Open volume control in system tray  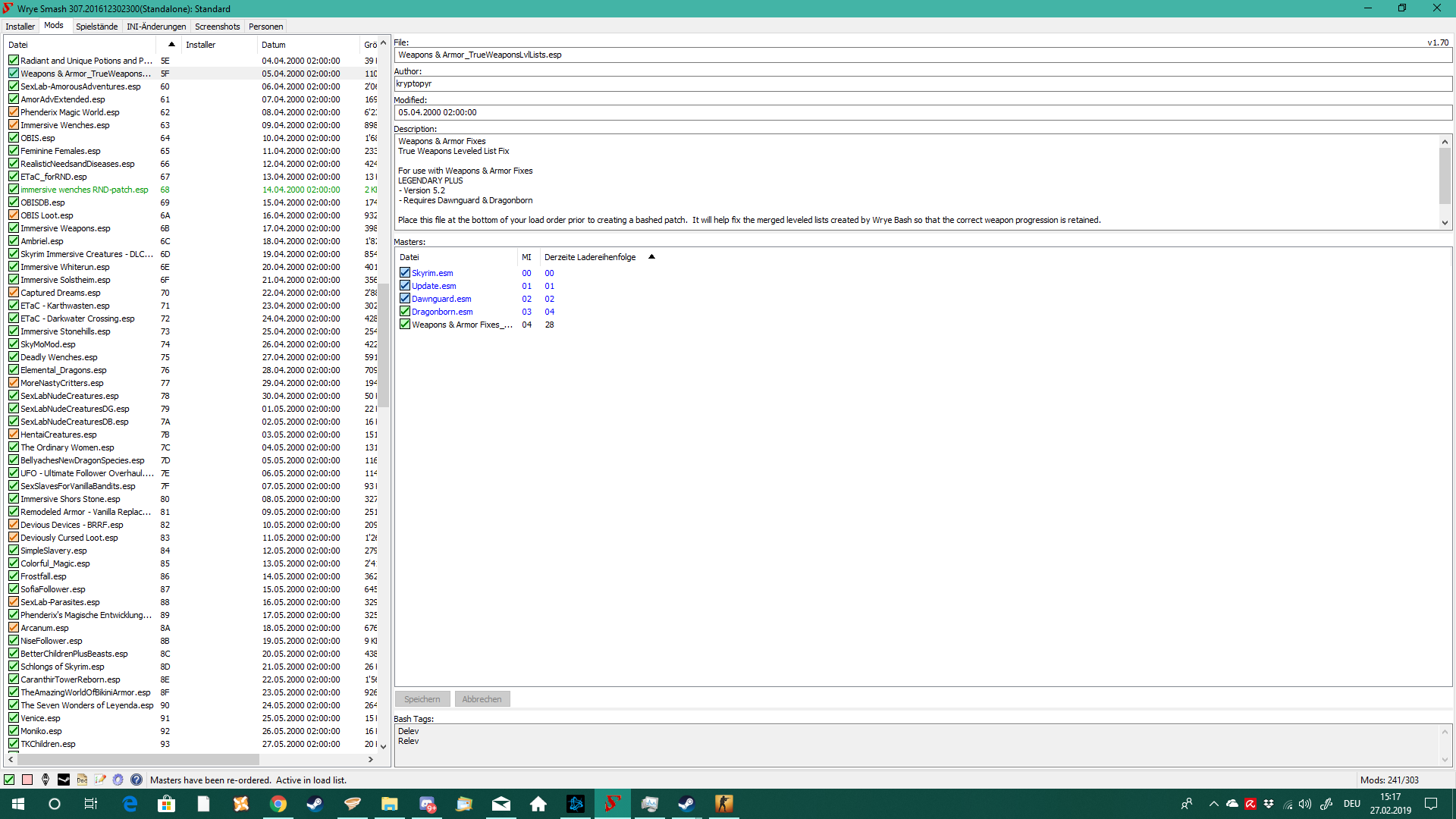(x=1305, y=804)
